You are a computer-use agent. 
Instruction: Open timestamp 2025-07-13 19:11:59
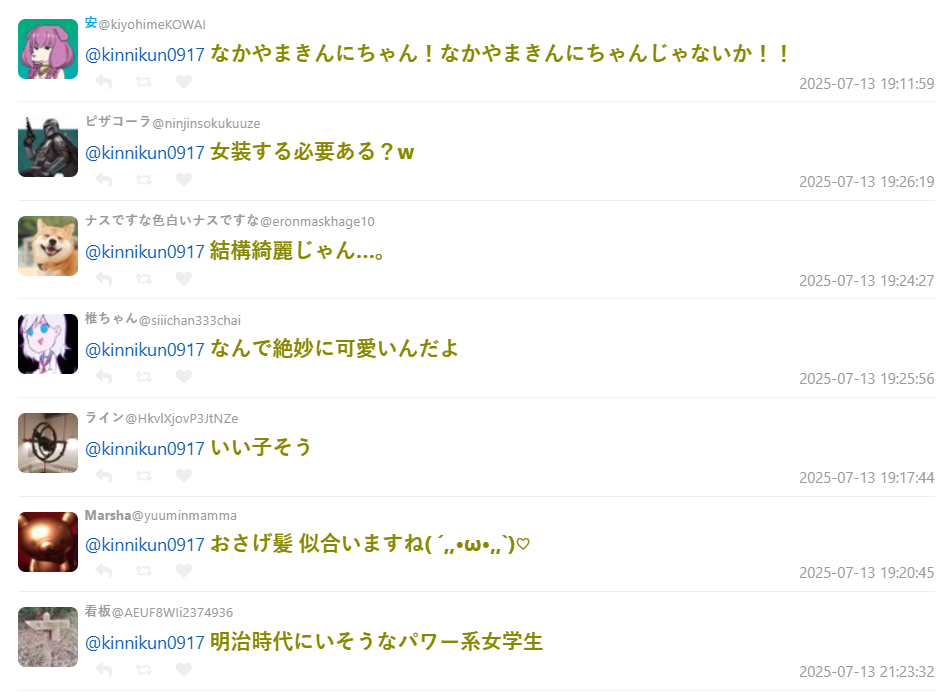pyautogui.click(x=866, y=84)
